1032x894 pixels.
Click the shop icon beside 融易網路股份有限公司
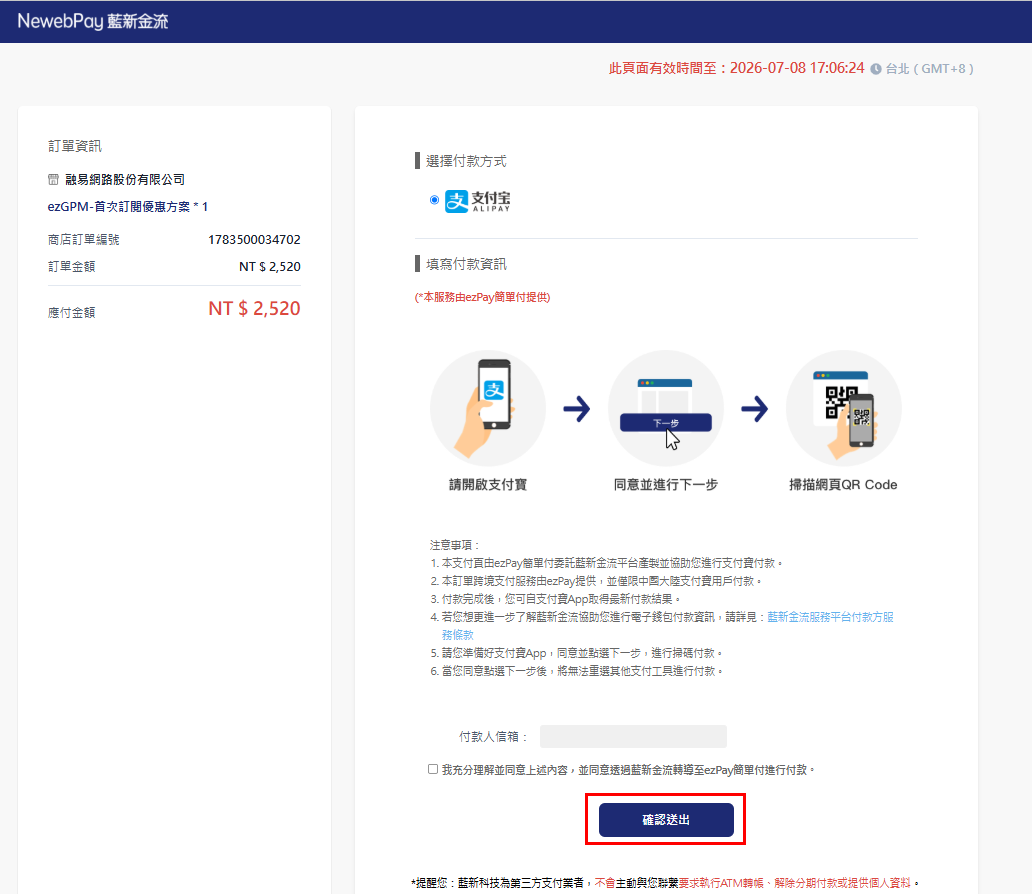point(53,179)
